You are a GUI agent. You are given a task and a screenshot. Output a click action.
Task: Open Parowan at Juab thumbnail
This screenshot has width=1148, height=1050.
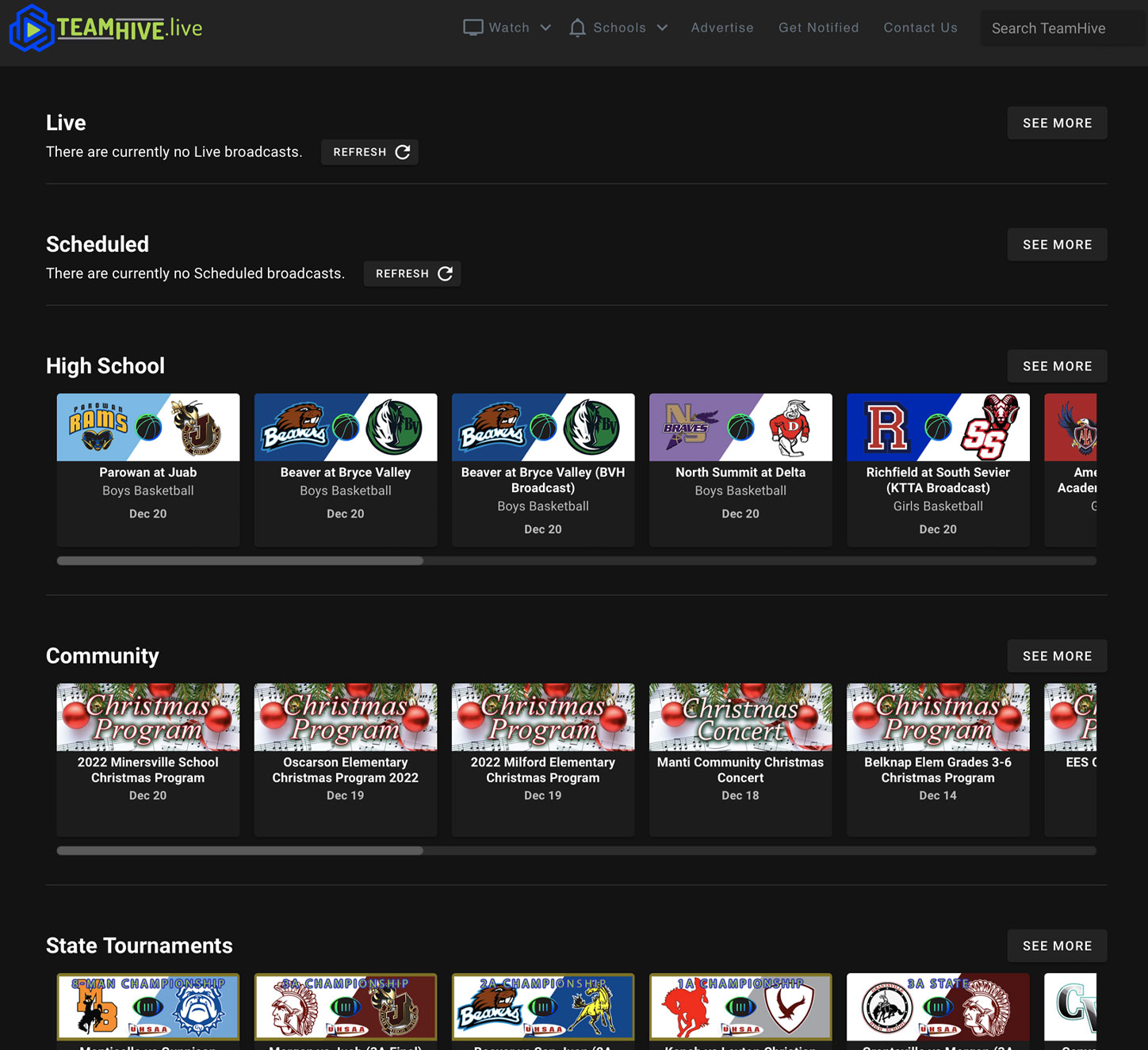point(148,427)
